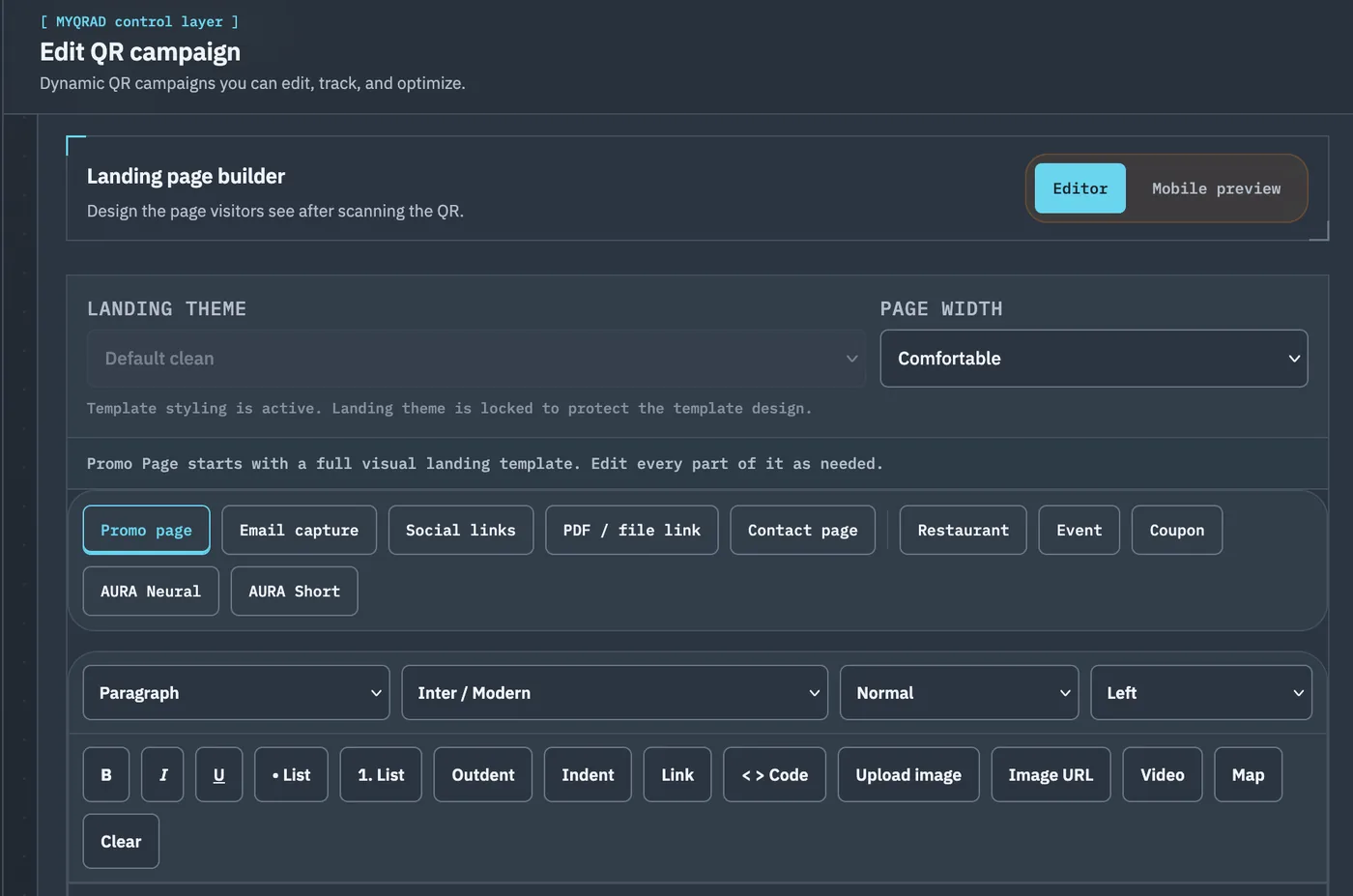Click Image URL button
The width and height of the screenshot is (1353, 896).
pyautogui.click(x=1051, y=774)
